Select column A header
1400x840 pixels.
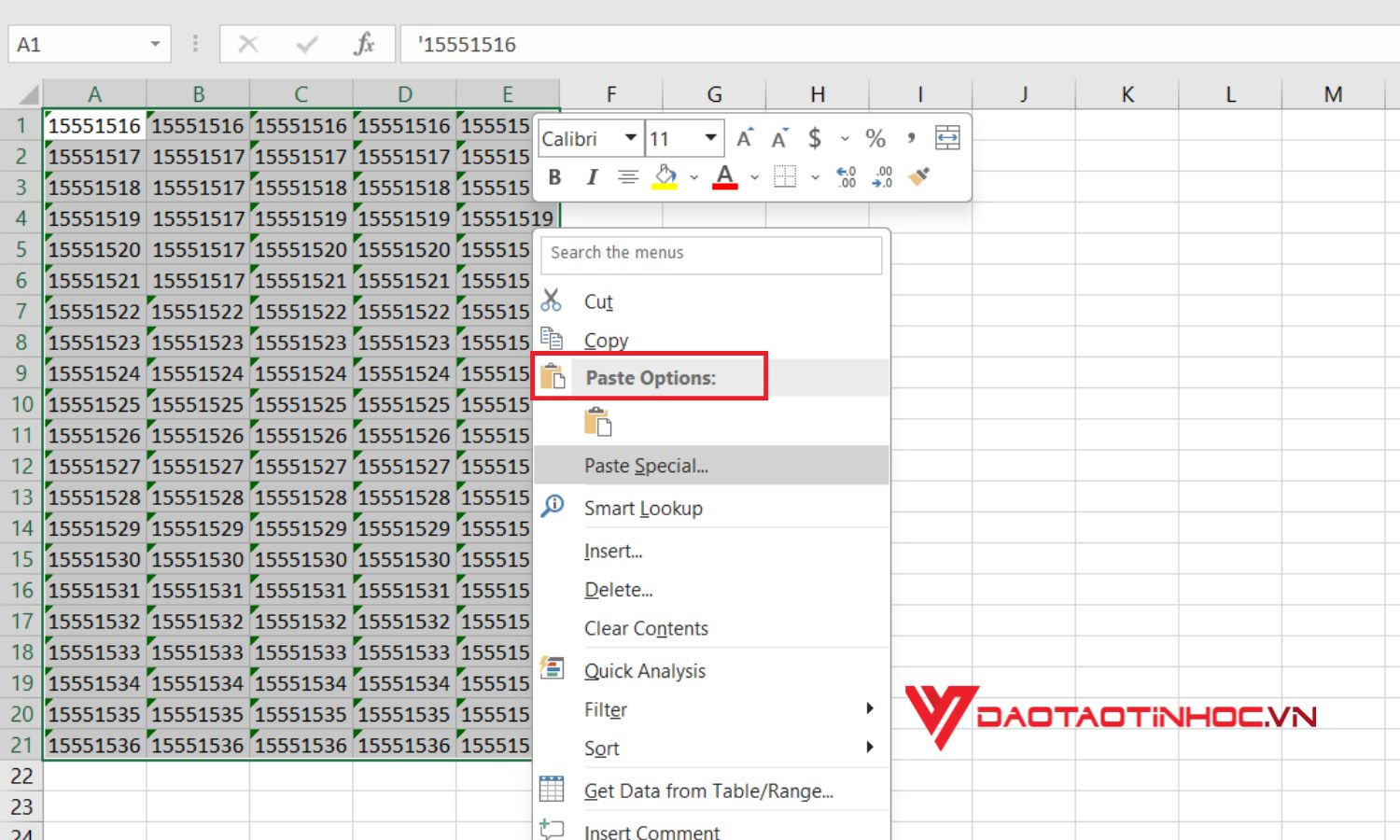click(x=94, y=94)
